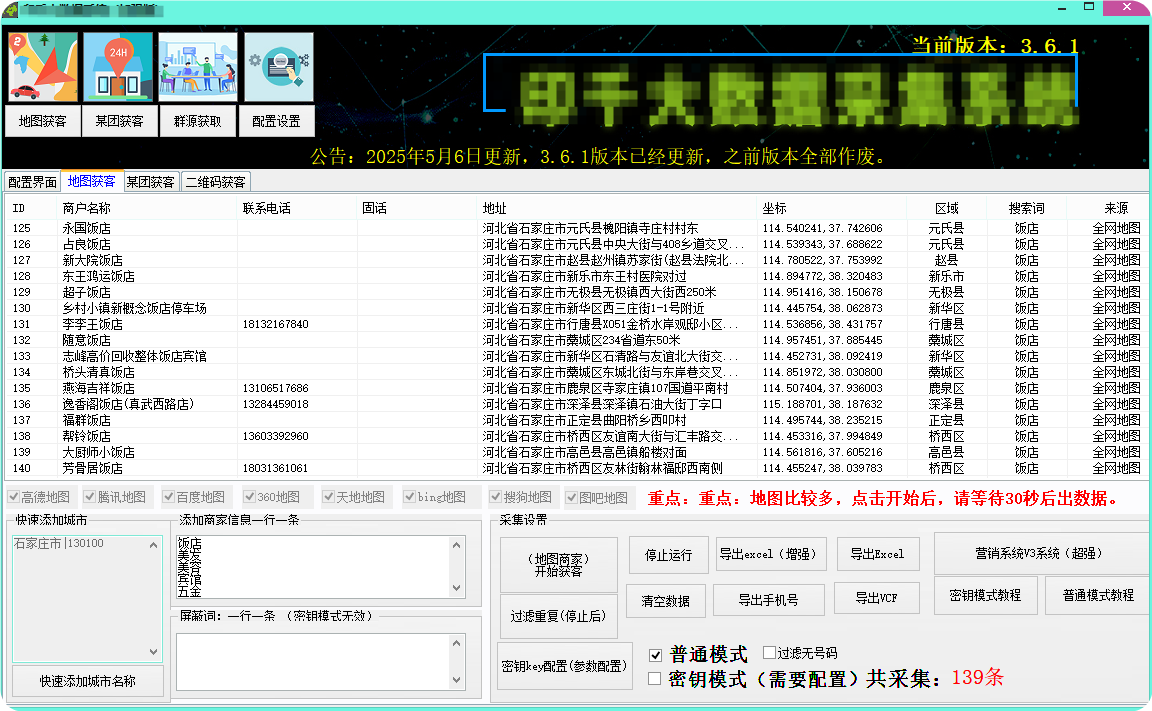The image size is (1152, 711).
Task: Click the 地址 column header
Action: [616, 209]
